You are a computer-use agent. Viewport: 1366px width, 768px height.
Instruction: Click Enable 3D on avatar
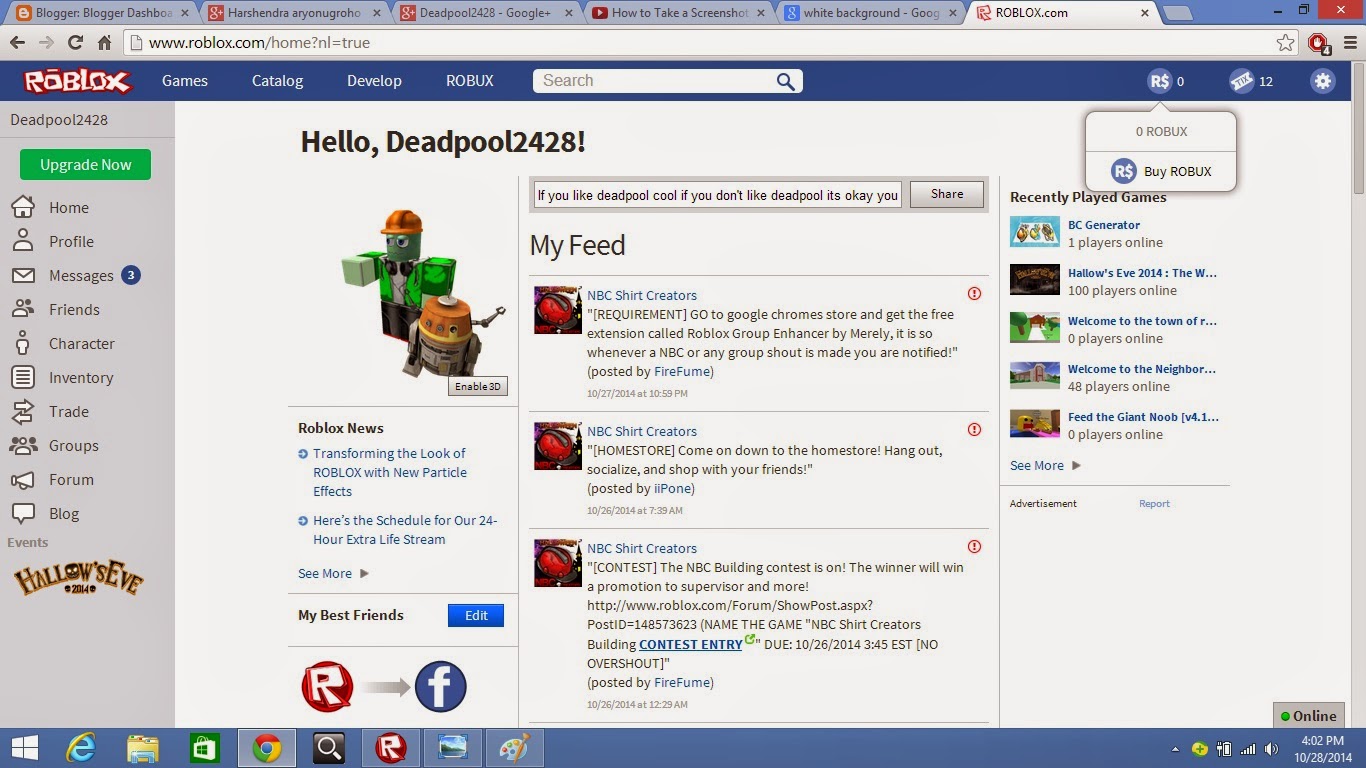[478, 387]
